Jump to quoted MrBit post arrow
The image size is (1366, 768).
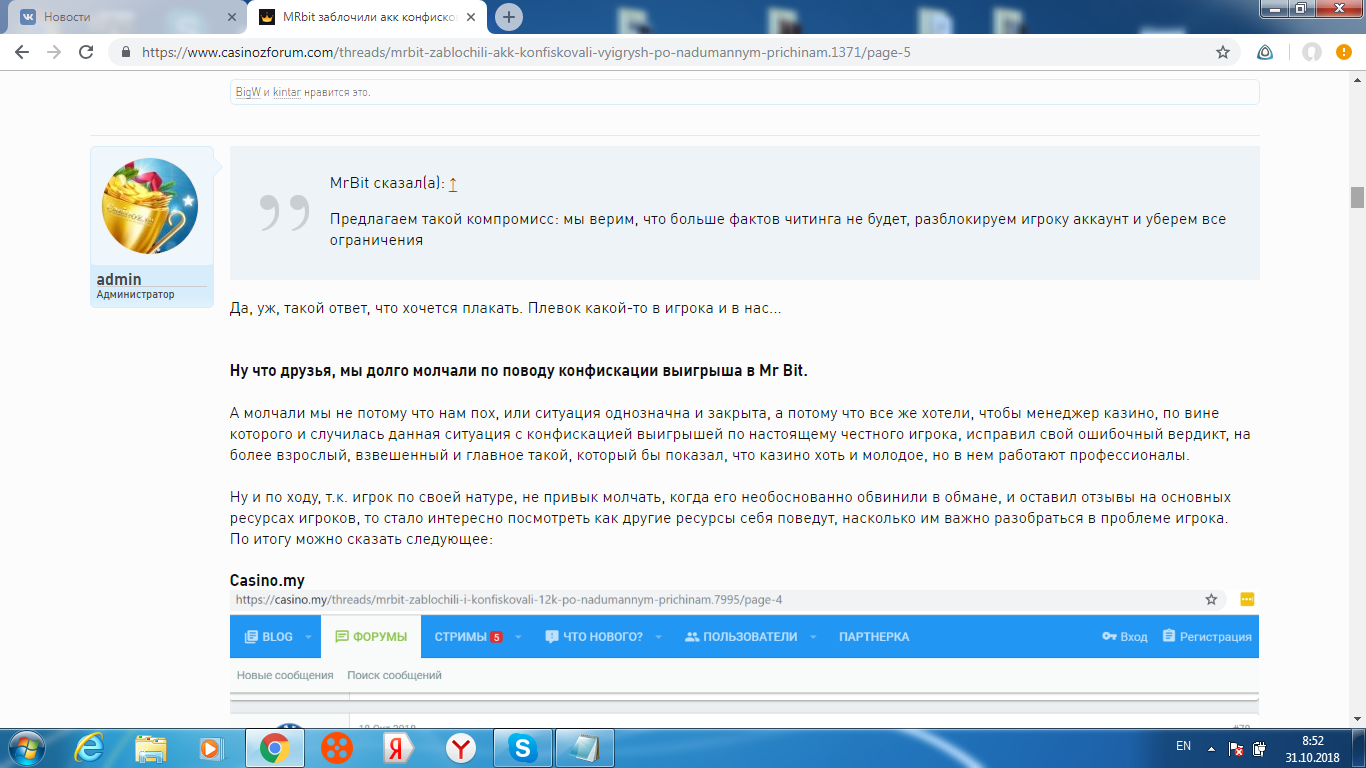453,184
